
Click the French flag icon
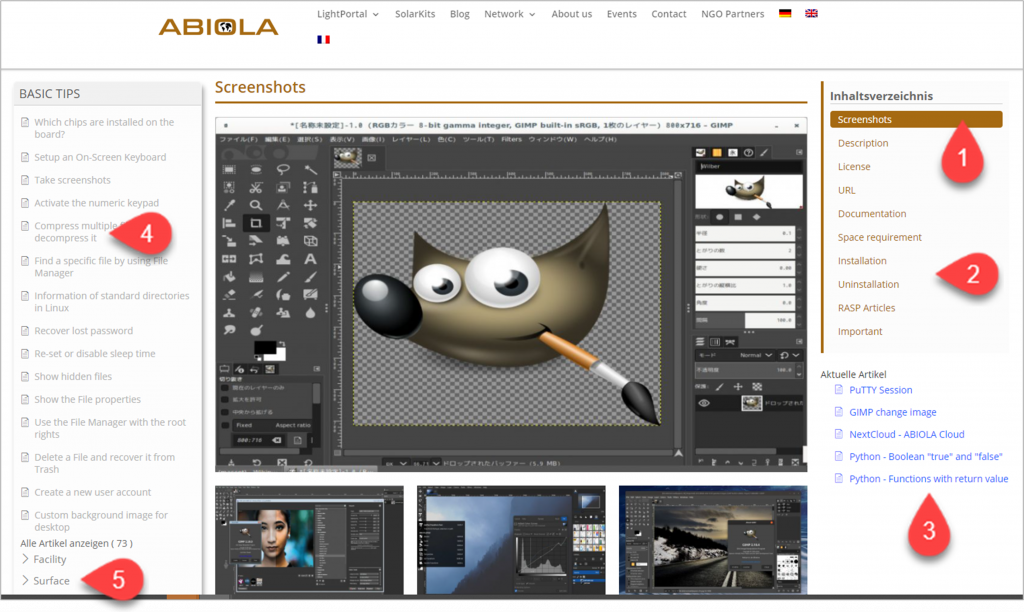[x=323, y=40]
